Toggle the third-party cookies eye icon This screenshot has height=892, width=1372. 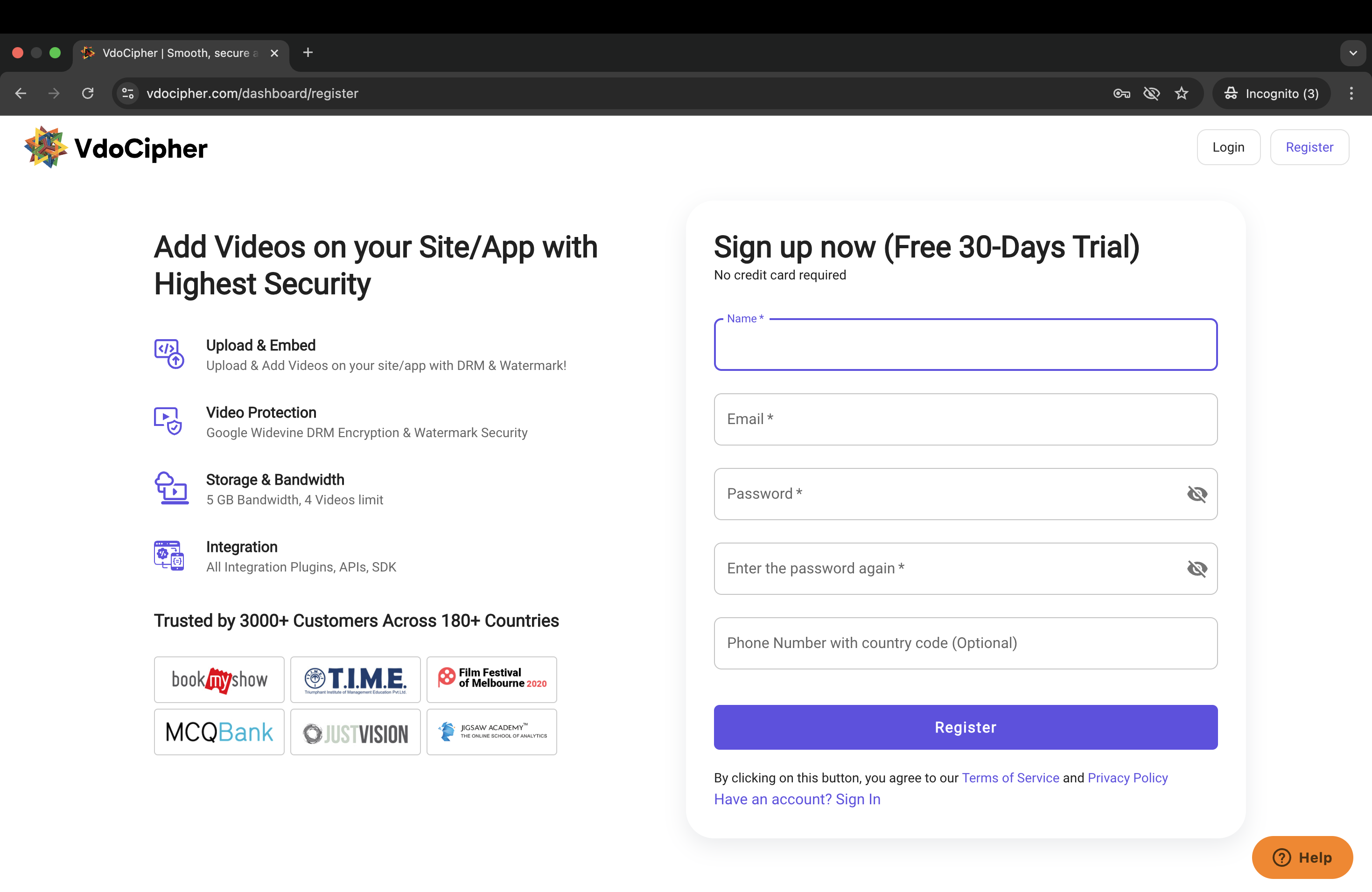point(1151,93)
